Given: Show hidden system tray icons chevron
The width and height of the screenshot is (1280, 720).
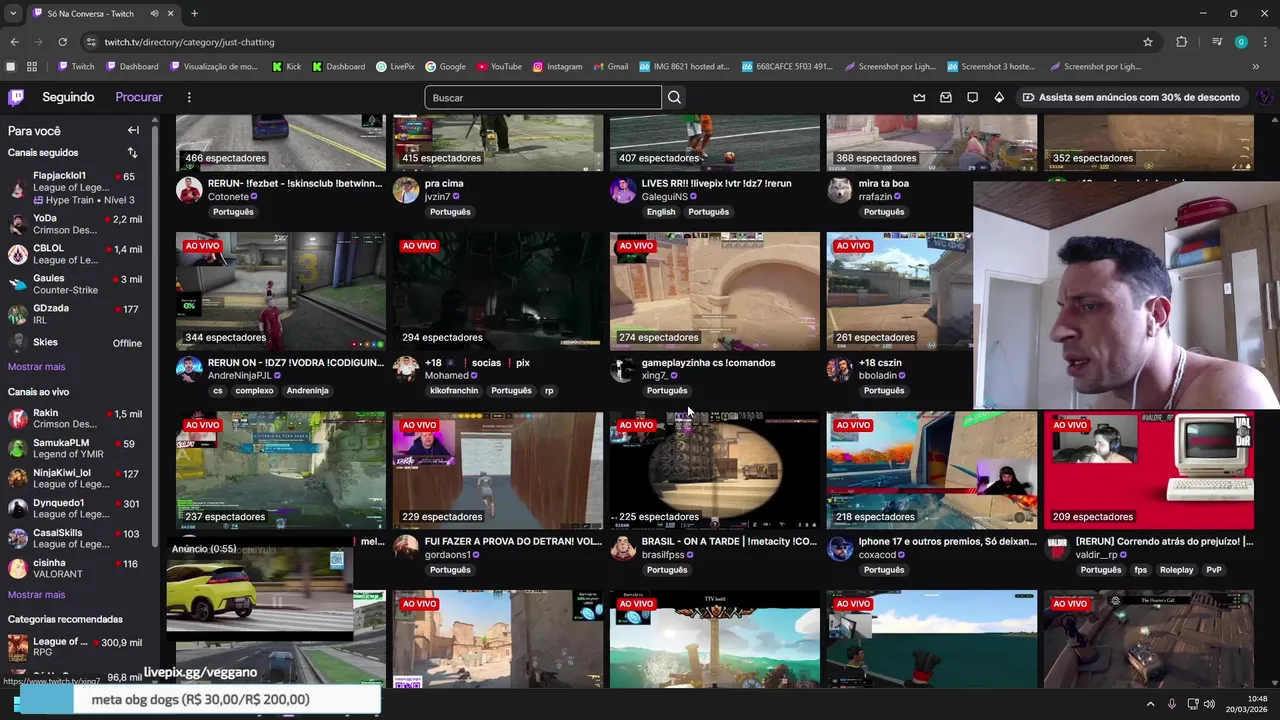Looking at the screenshot, I should [x=1150, y=704].
